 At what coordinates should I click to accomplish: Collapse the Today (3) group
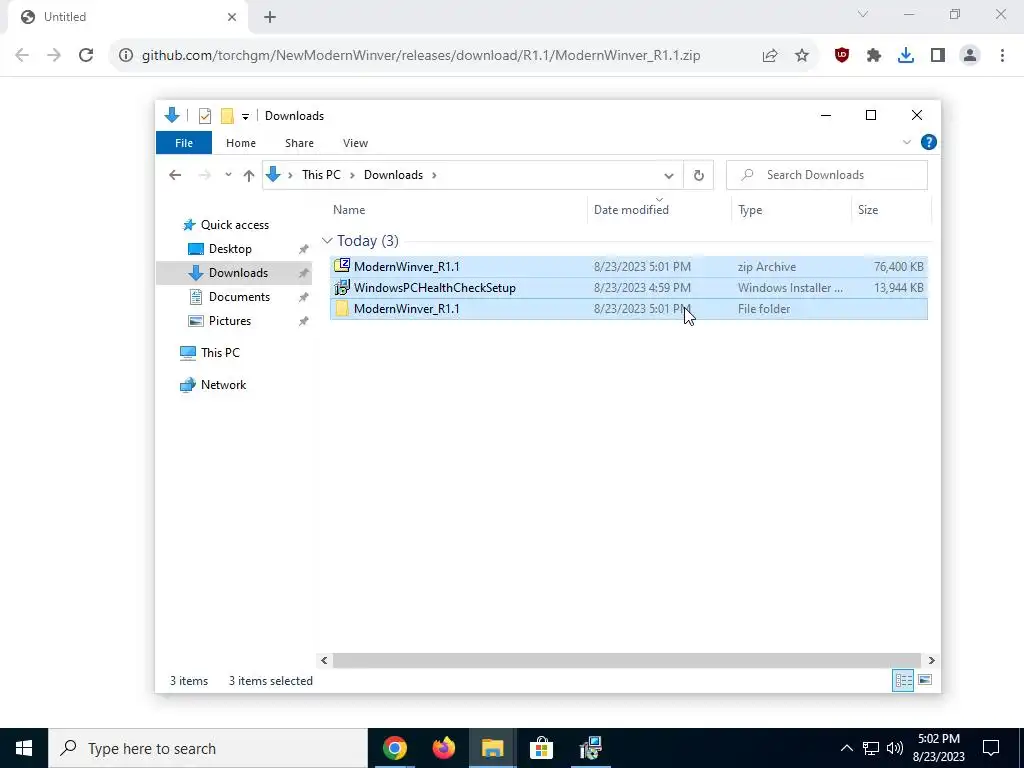click(327, 241)
